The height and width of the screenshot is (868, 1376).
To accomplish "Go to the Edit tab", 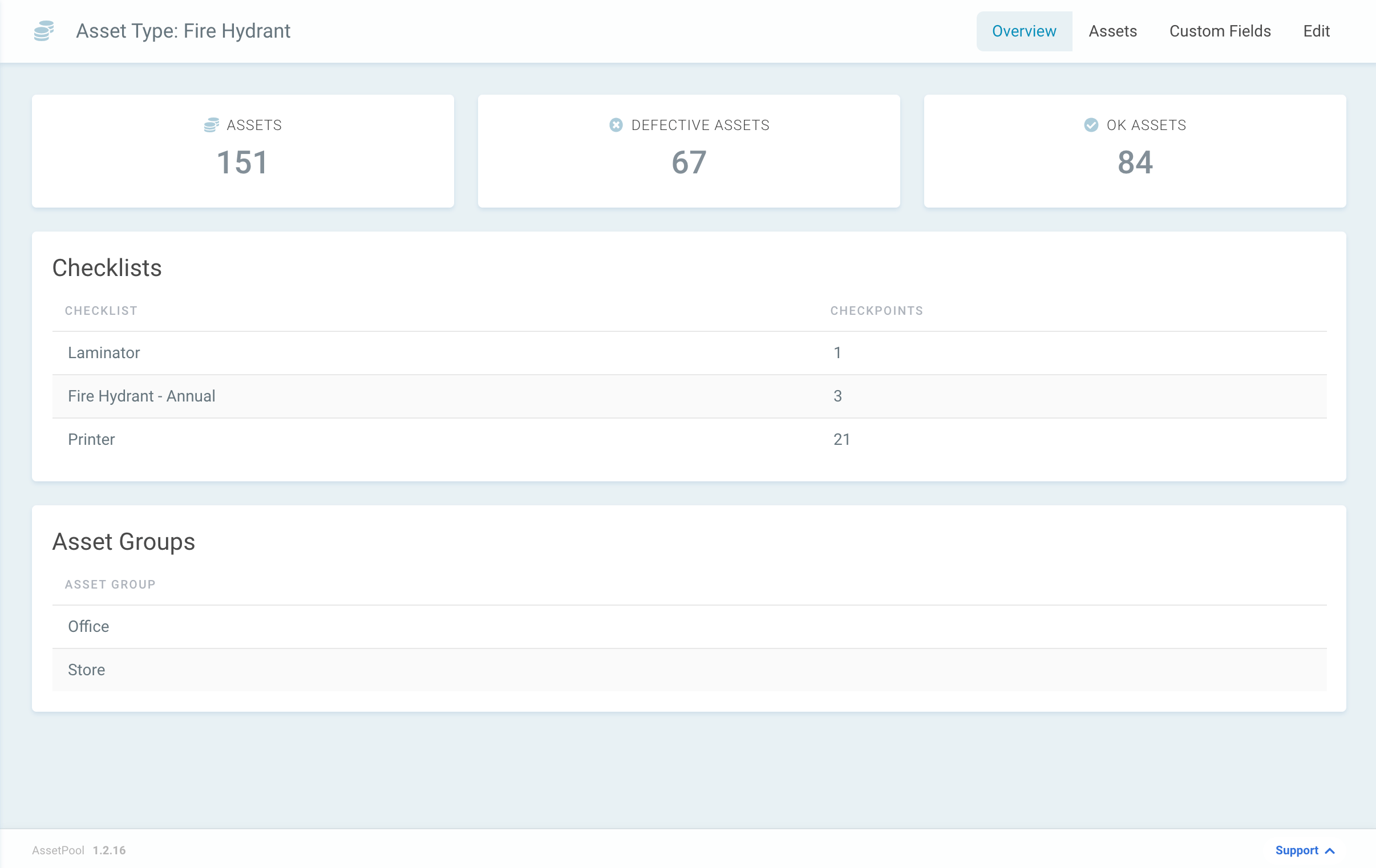I will (x=1316, y=31).
